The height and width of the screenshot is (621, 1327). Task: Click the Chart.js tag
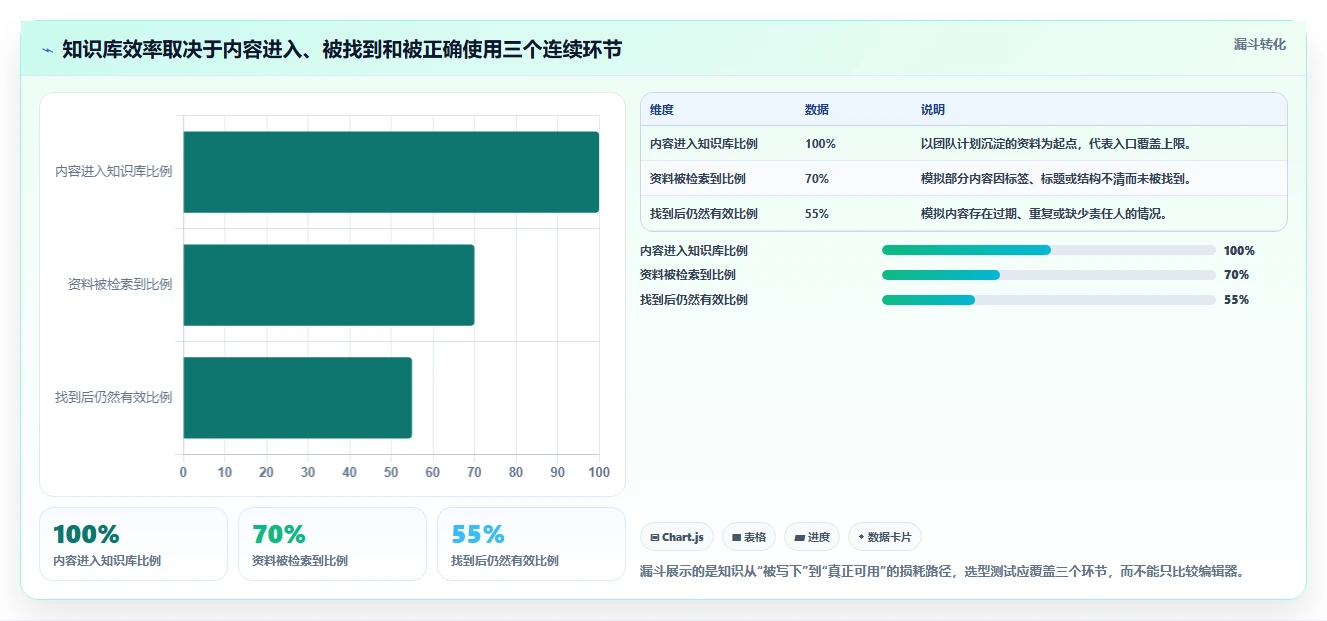pyautogui.click(x=677, y=537)
